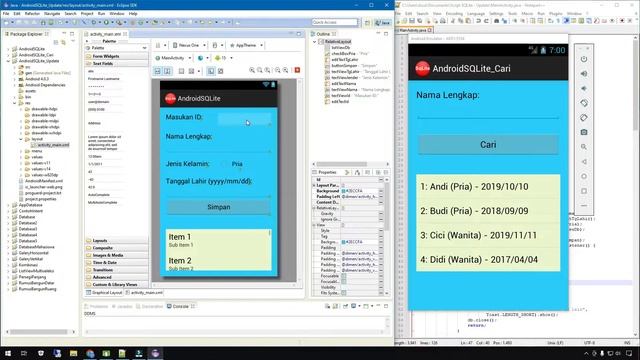
Task: Click the emulator volume up icon
Action: pyautogui.click(x=584, y=74)
